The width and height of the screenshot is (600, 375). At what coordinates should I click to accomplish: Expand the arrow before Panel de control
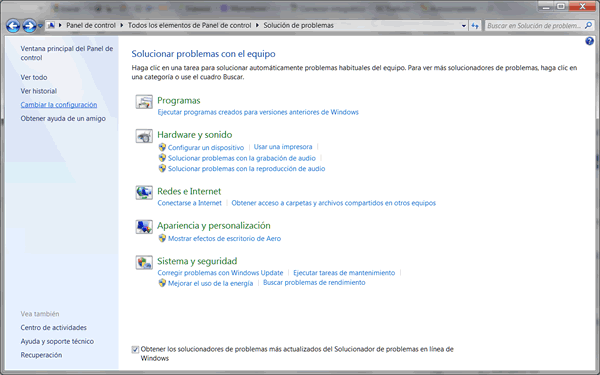pos(60,25)
